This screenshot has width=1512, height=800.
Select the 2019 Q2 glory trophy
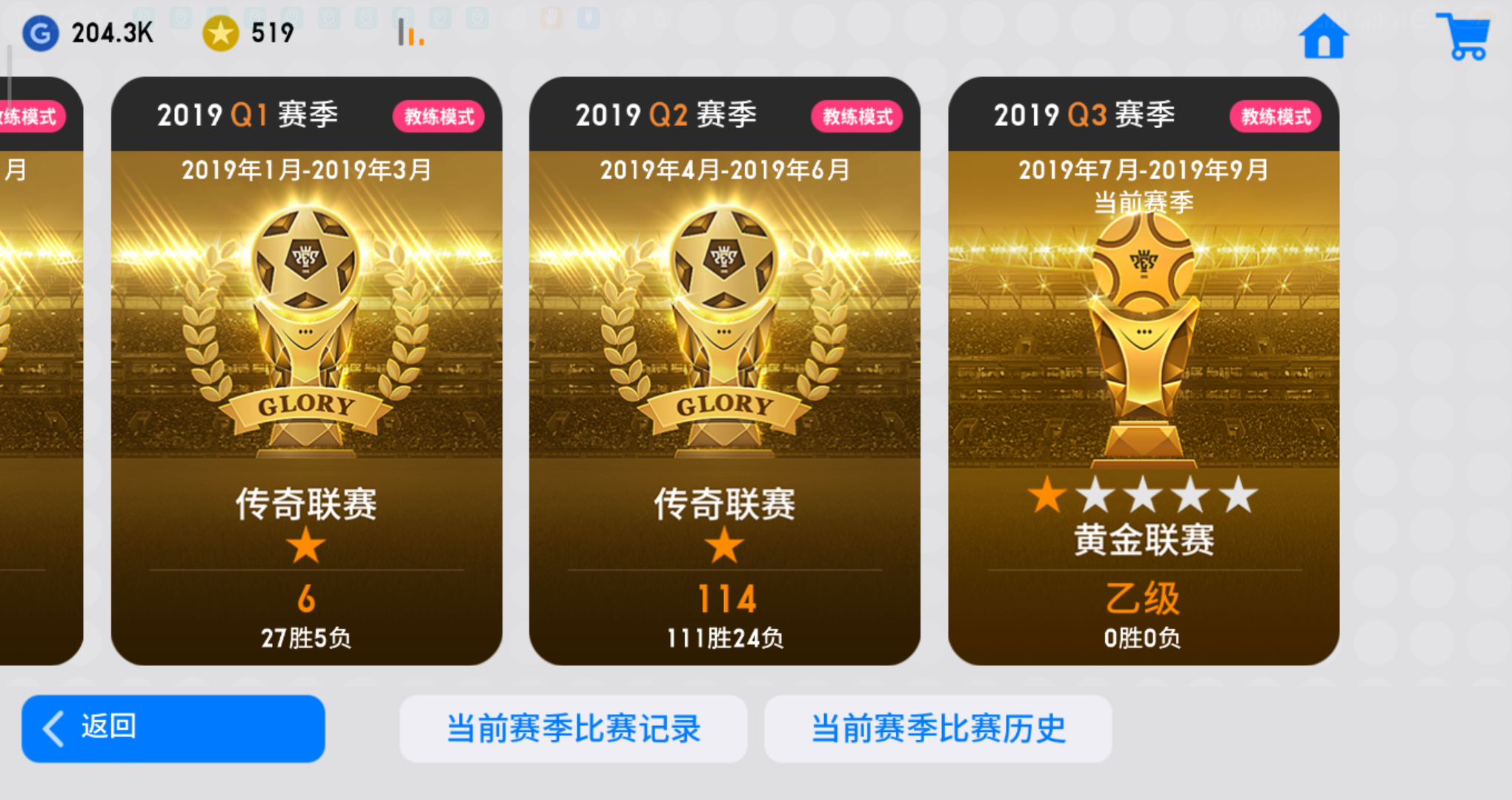(x=724, y=326)
